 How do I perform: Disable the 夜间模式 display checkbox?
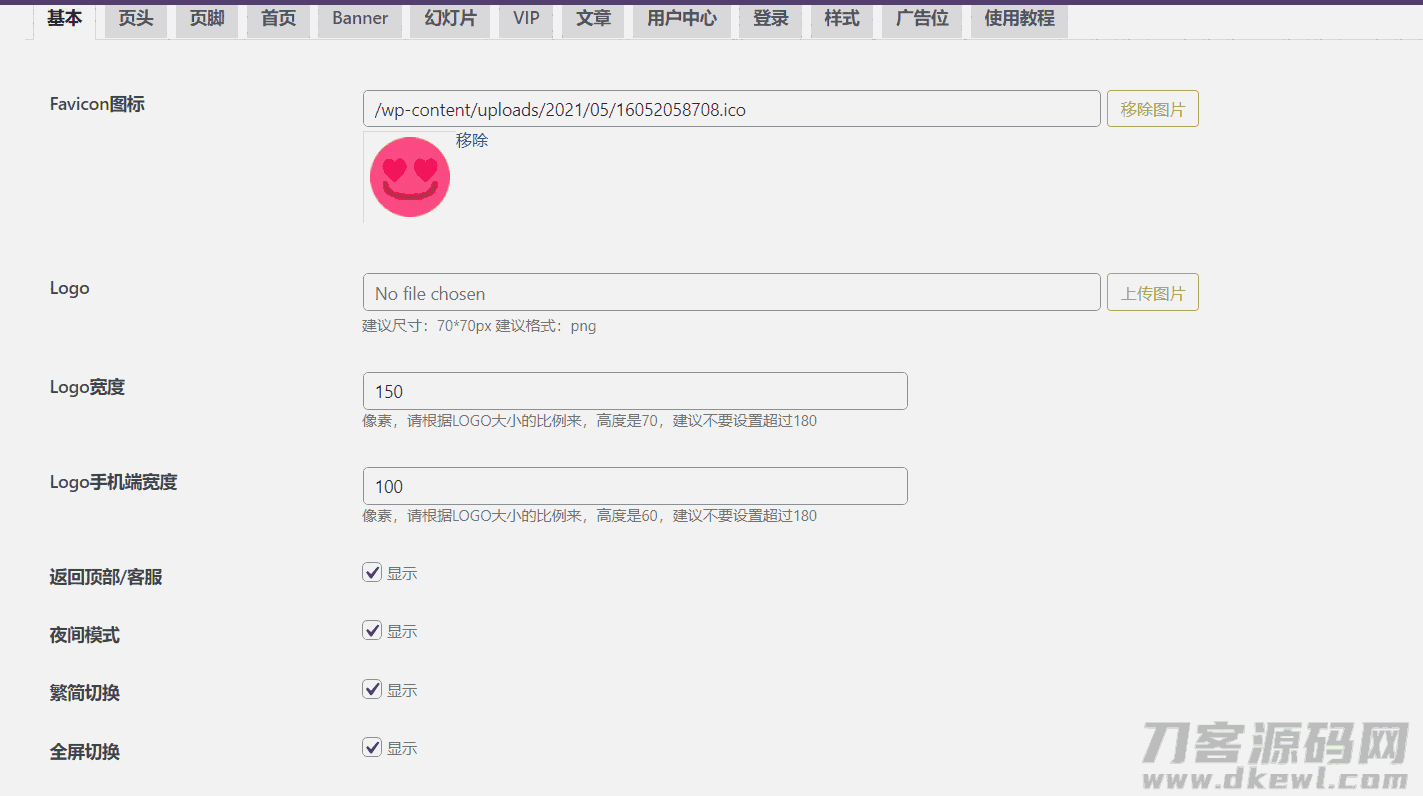[x=372, y=630]
